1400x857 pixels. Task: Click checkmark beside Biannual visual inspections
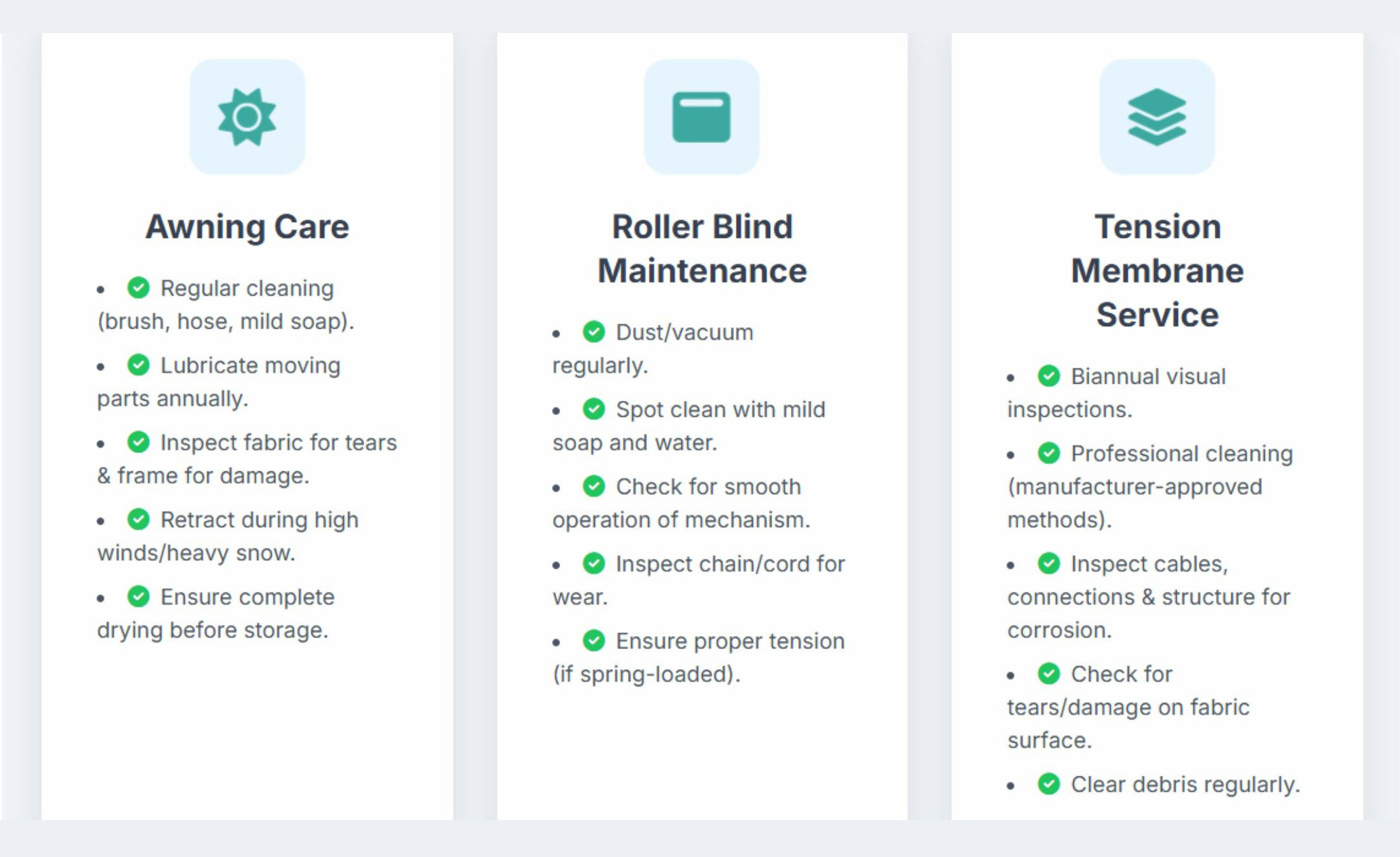[x=1049, y=376]
